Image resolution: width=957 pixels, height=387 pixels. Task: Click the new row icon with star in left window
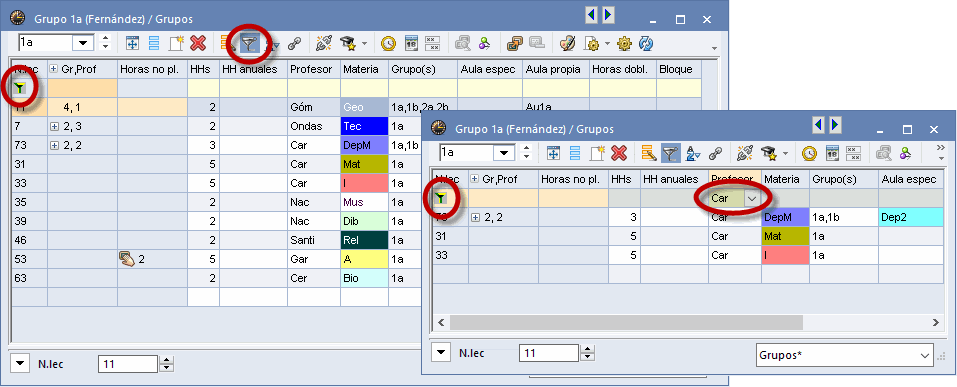[x=176, y=43]
